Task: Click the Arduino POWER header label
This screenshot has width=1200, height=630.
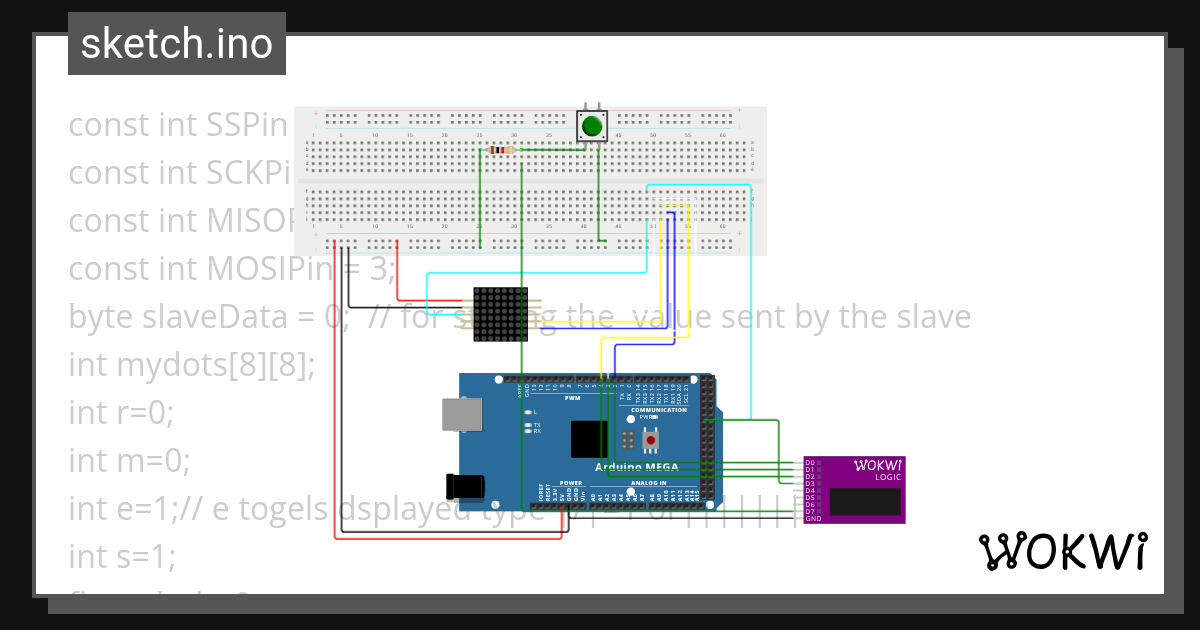Action: pos(571,482)
